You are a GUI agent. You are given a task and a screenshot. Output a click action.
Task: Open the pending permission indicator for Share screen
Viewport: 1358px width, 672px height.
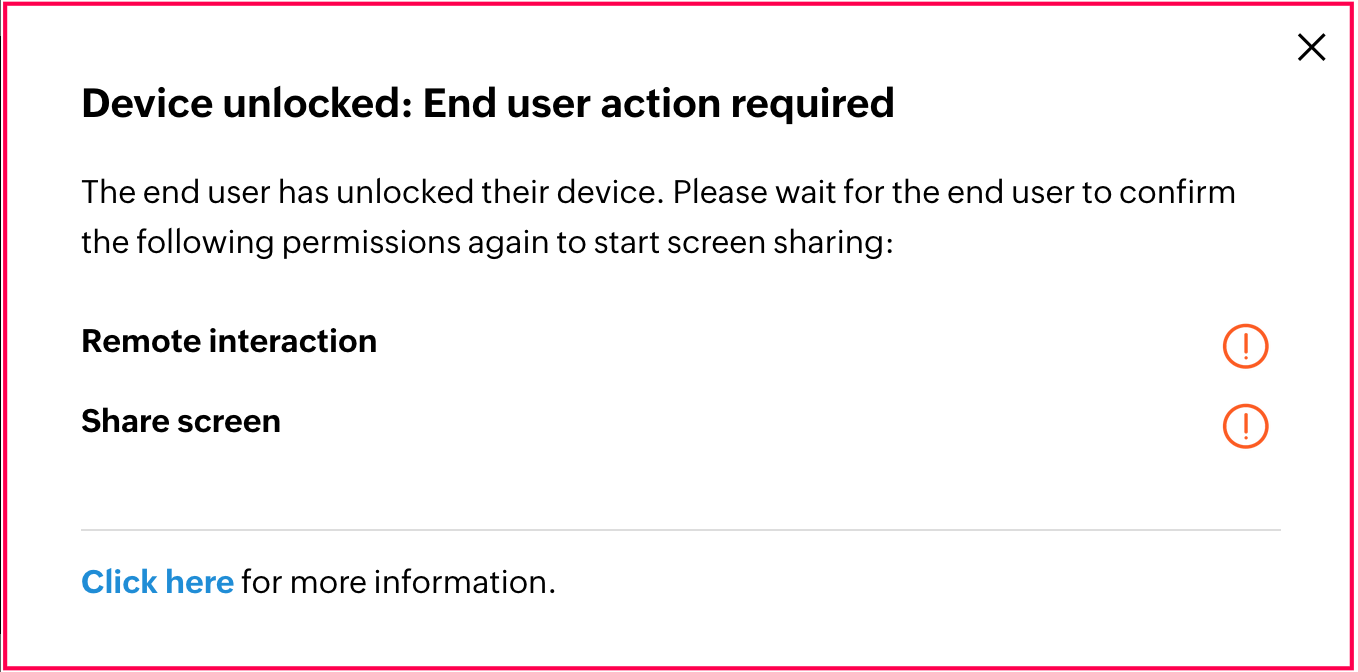point(1245,426)
